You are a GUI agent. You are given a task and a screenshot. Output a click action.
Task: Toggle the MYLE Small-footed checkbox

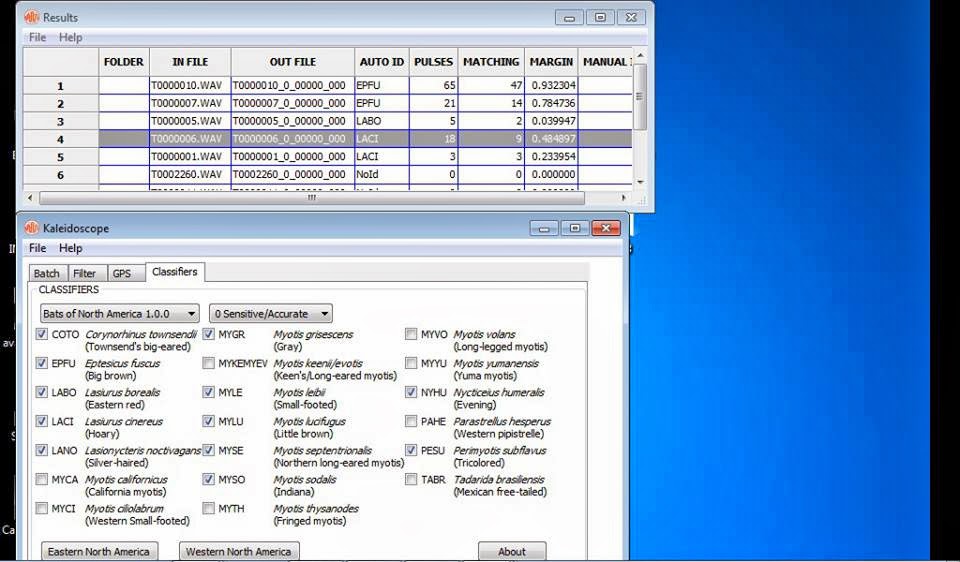tap(209, 392)
